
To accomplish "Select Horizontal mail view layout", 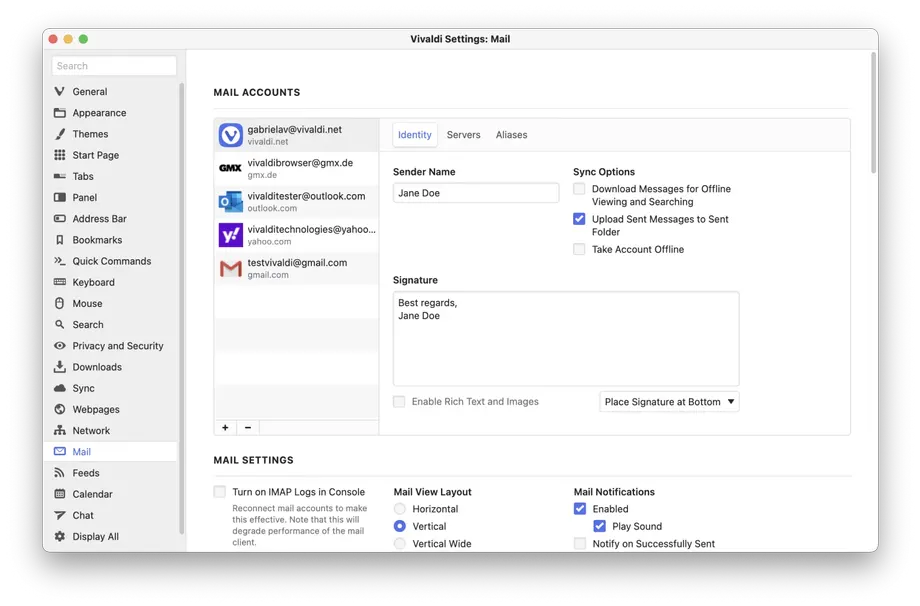I will click(x=400, y=509).
